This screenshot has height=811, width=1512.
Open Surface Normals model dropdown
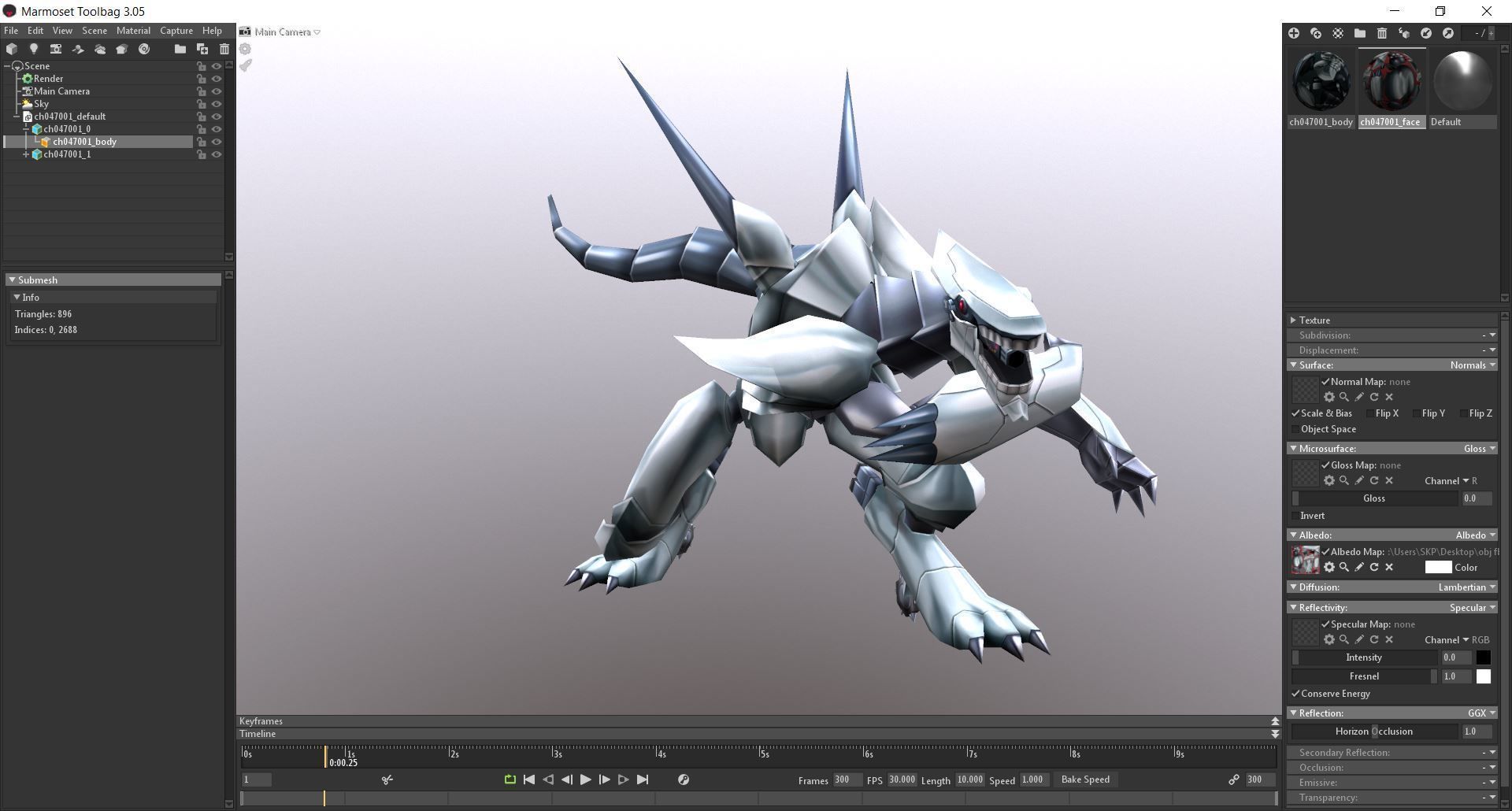point(1473,365)
